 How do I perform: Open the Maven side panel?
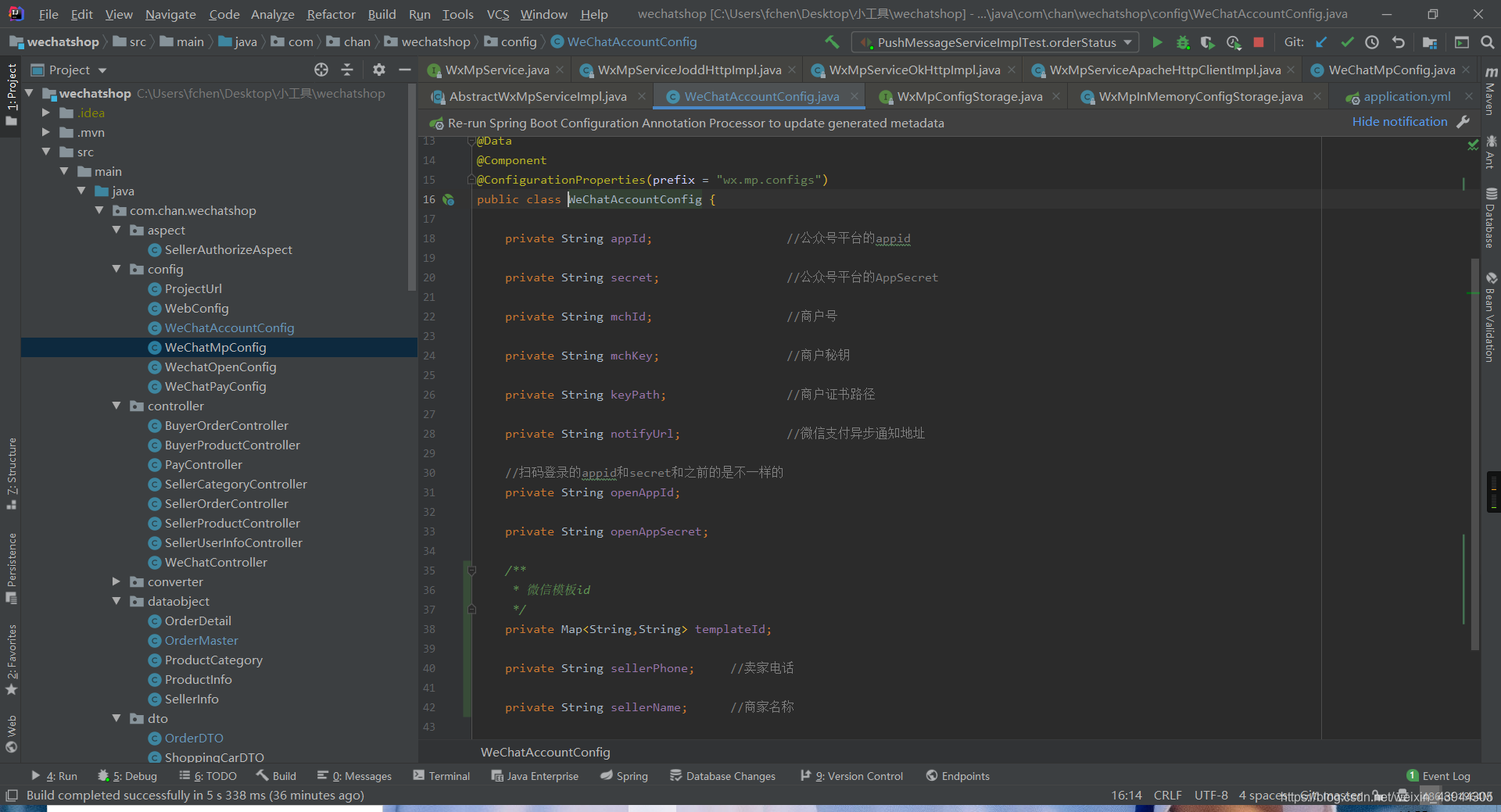[1491, 91]
